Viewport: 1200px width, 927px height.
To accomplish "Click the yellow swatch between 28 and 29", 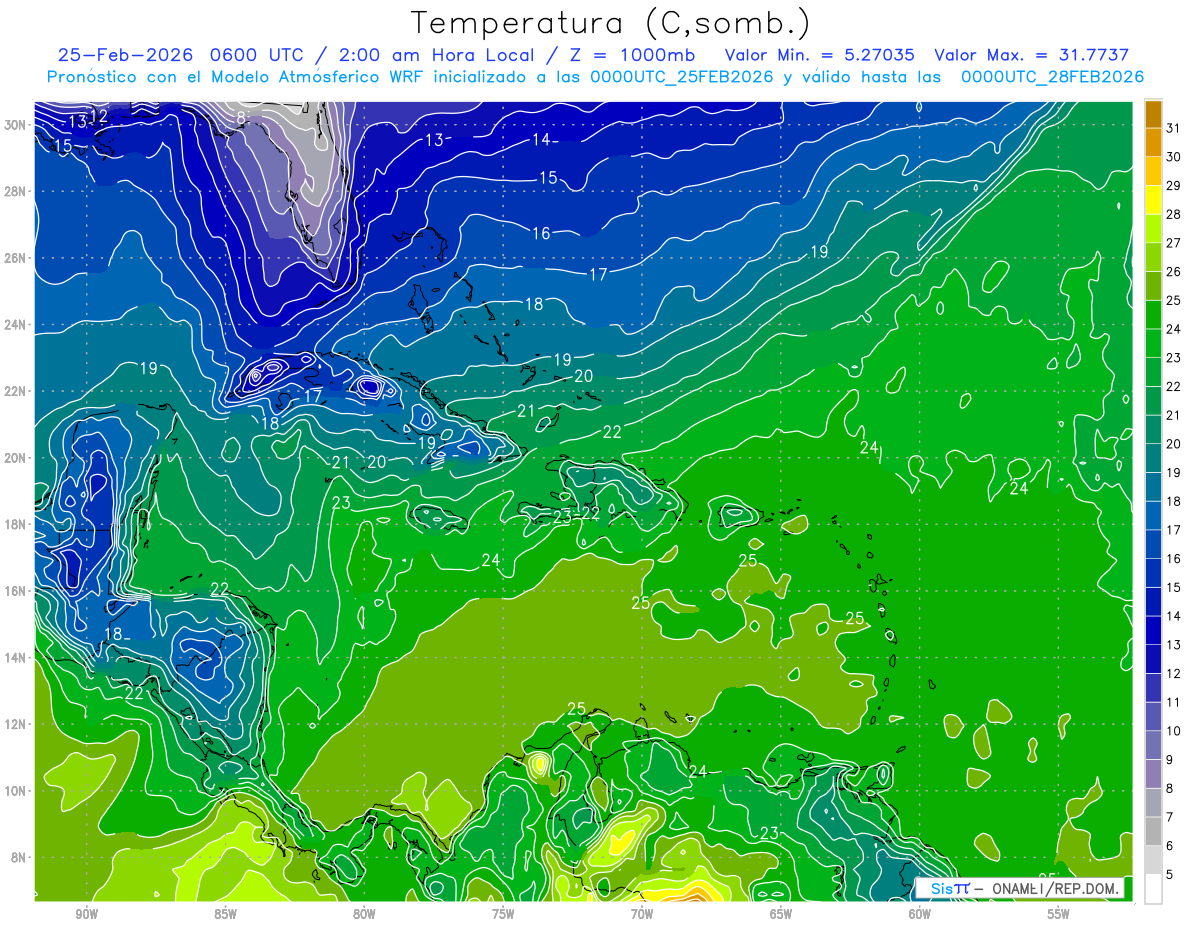I will (1153, 200).
